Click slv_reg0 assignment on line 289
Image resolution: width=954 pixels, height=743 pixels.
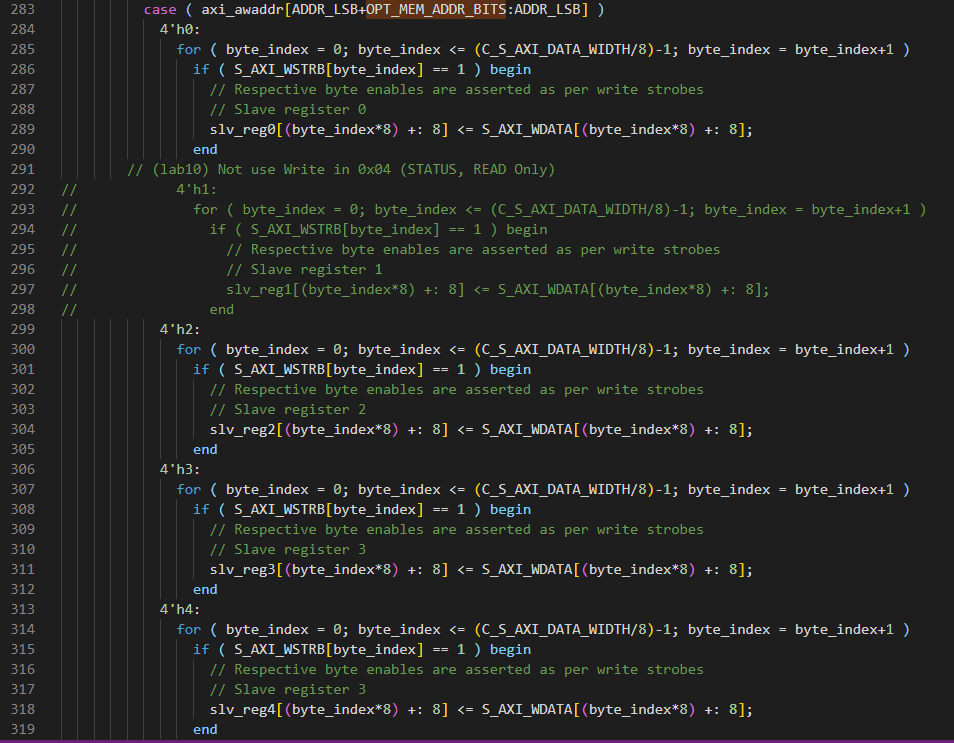[x=481, y=130]
